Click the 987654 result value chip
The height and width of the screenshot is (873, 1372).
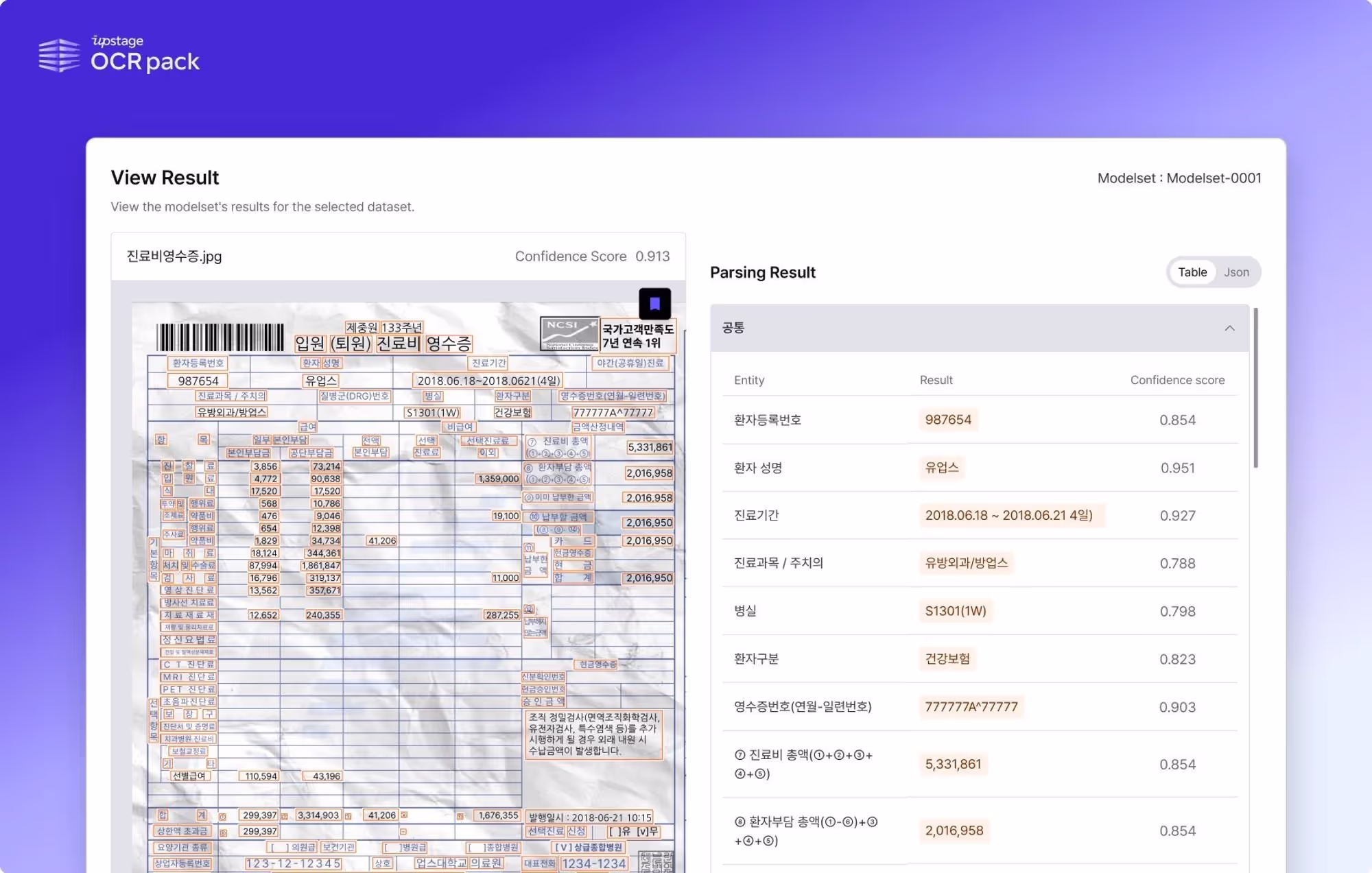(x=947, y=420)
